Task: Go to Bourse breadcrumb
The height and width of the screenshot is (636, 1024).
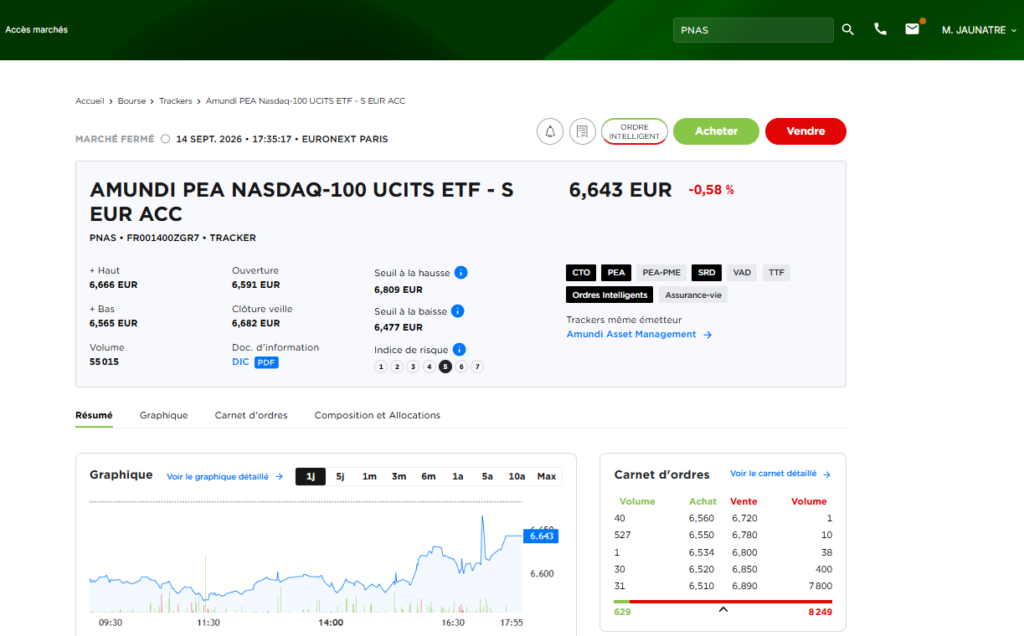Action: click(131, 101)
